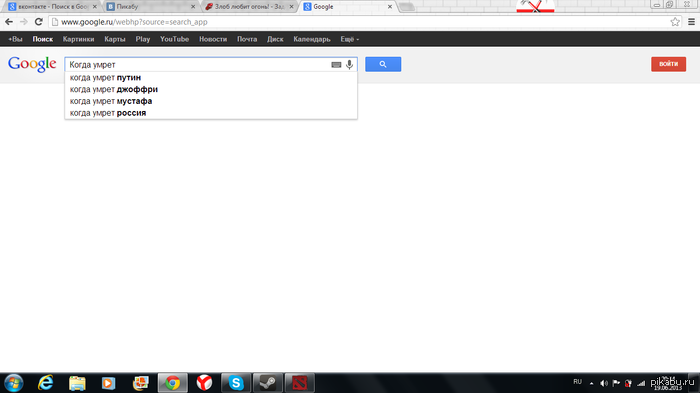700x393 pixels.
Task: Open Play in Google bar
Action: (x=143, y=39)
